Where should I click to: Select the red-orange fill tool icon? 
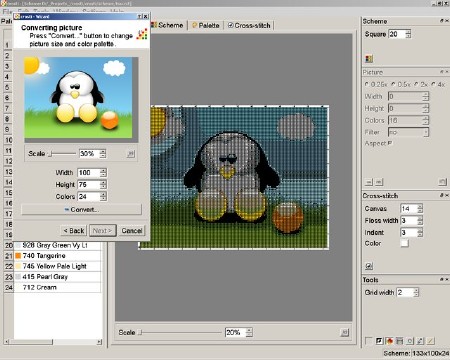click(x=389, y=341)
